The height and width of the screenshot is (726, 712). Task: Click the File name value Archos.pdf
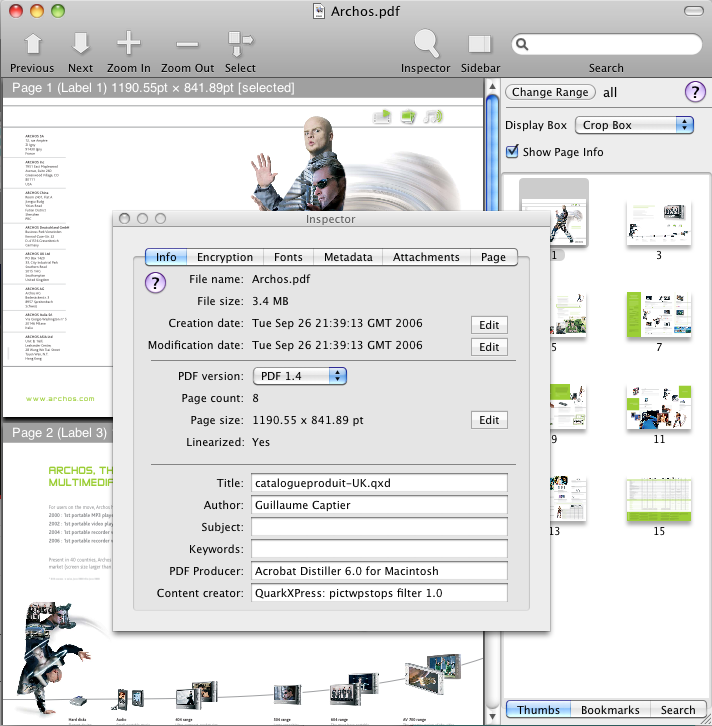coord(281,279)
